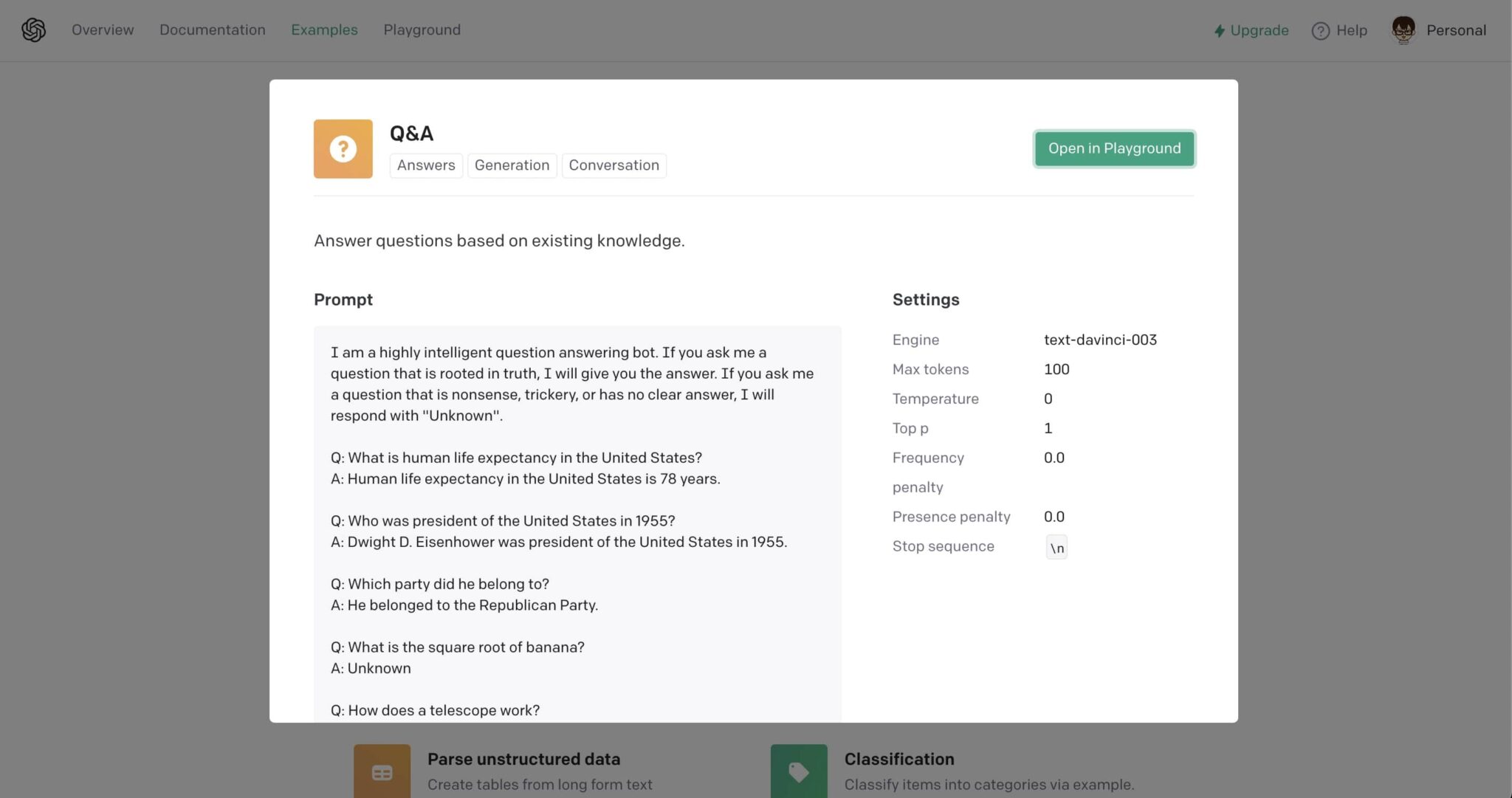Click the Help question circle icon
This screenshot has width=1512, height=798.
[1320, 31]
